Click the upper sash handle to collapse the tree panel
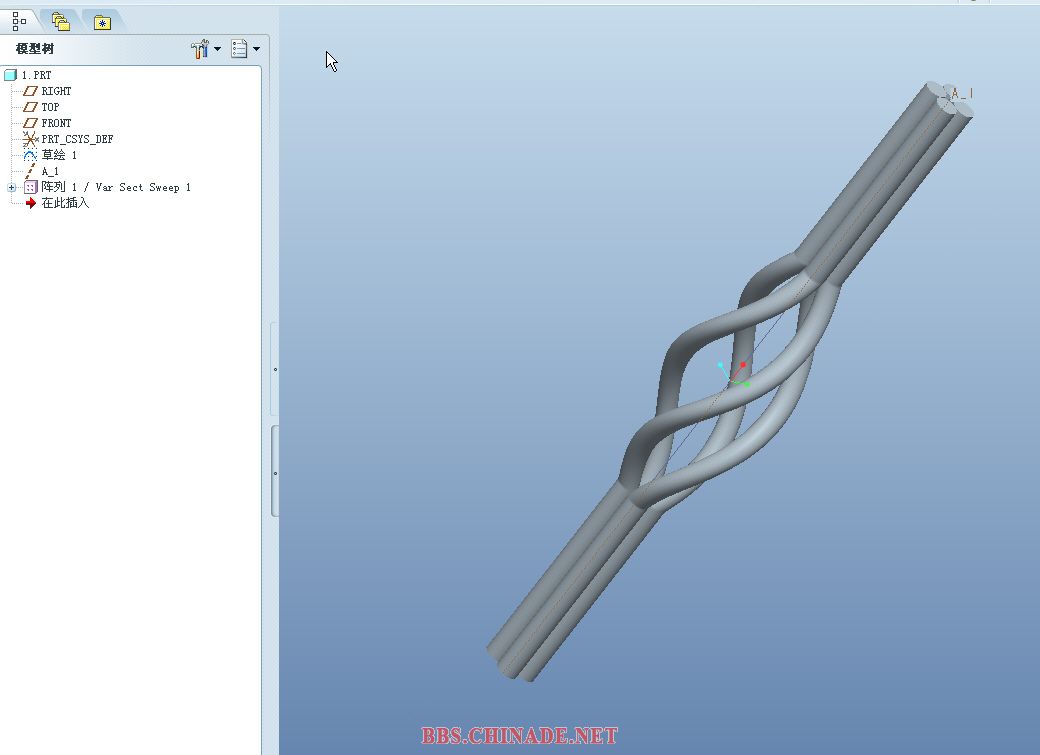1040x755 pixels. [x=275, y=369]
